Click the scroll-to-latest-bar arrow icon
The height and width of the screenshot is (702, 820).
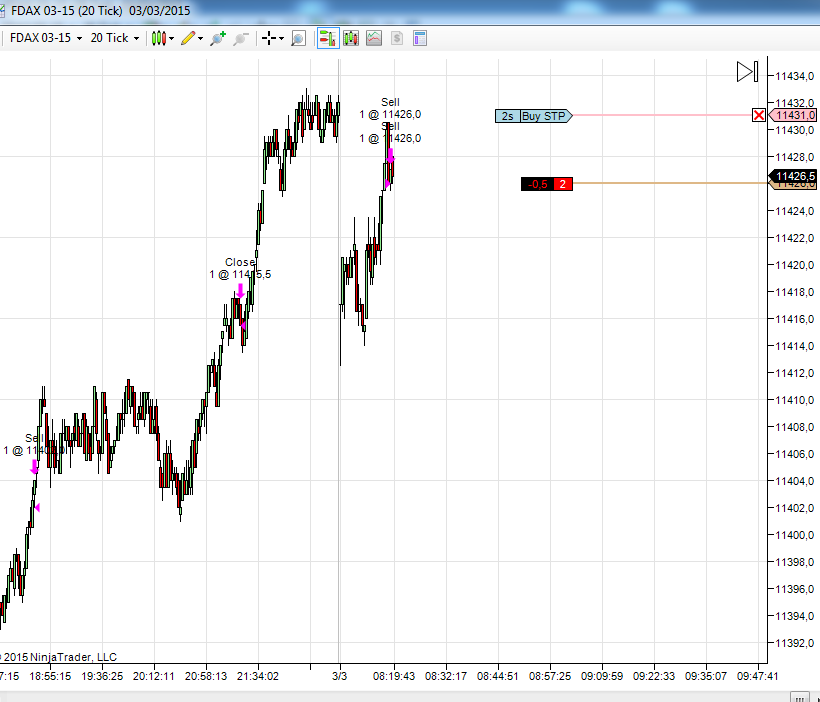[747, 72]
